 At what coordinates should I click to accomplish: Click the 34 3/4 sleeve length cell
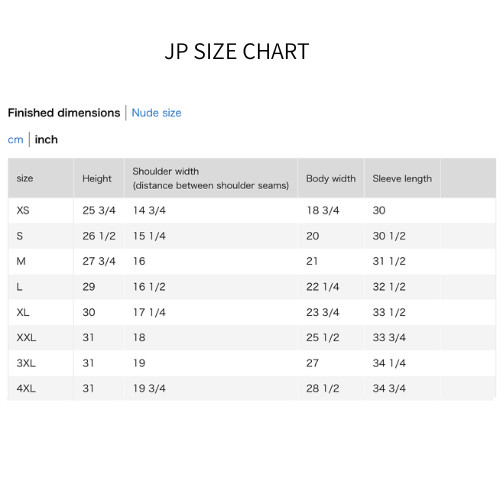[389, 388]
